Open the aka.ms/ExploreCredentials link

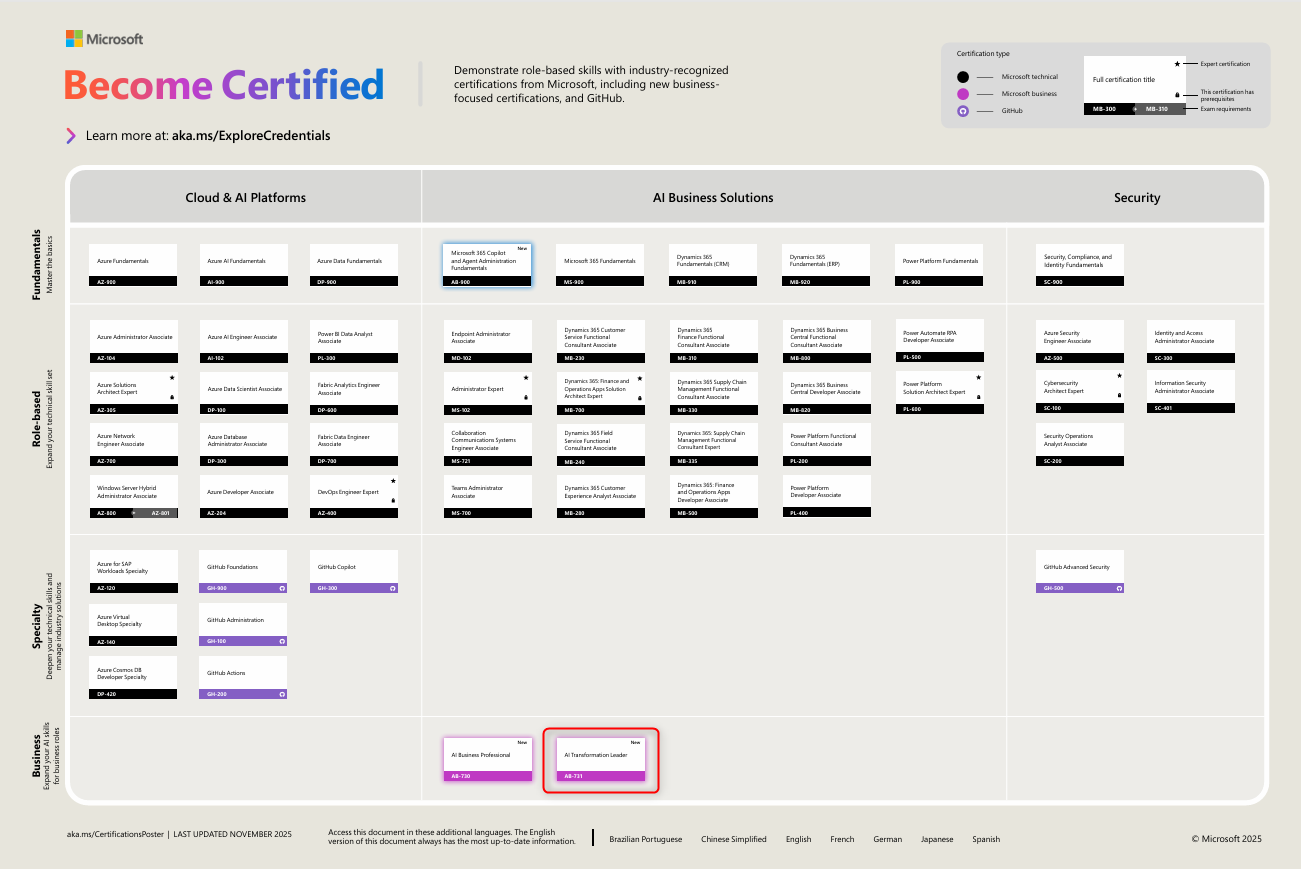pyautogui.click(x=251, y=135)
